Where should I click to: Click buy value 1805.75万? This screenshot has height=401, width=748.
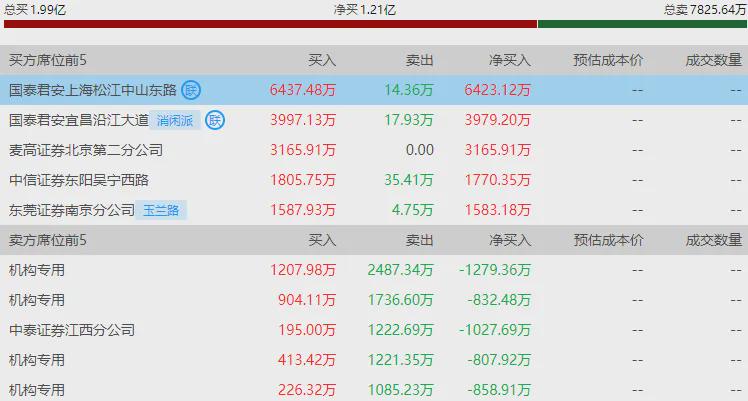click(303, 180)
